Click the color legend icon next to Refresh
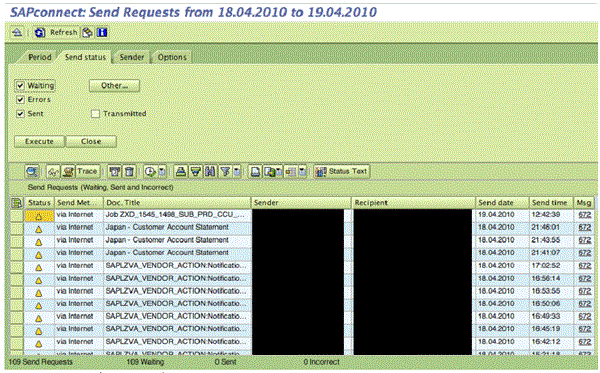Screen dimensions: 600x373 click(x=88, y=33)
